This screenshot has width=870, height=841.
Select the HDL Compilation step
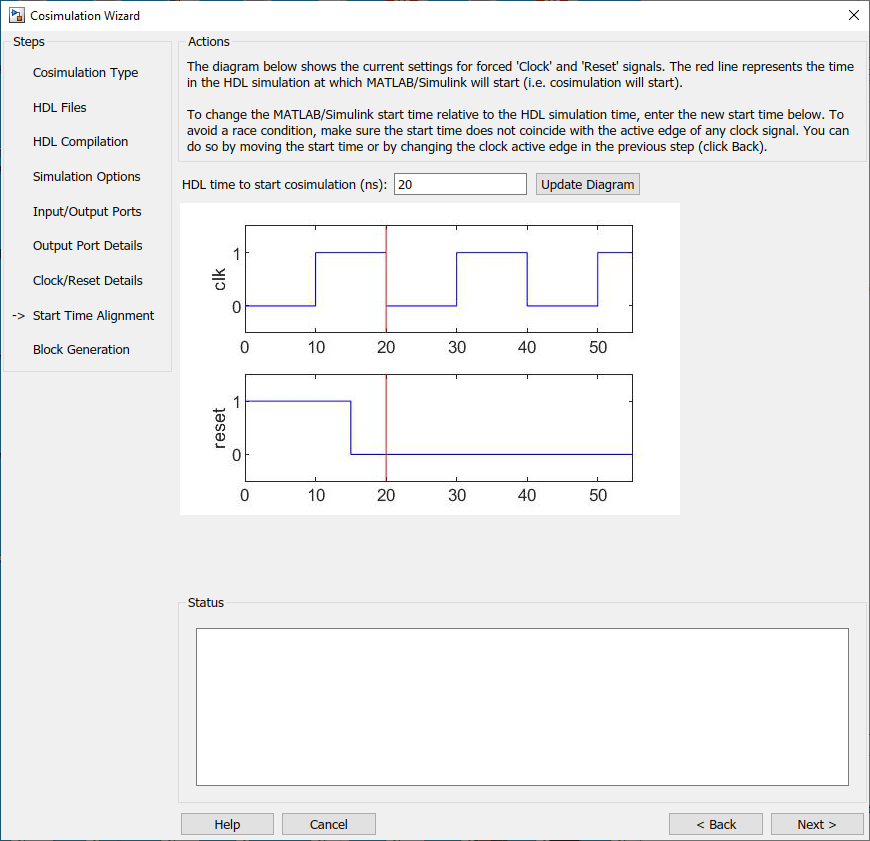[x=80, y=141]
